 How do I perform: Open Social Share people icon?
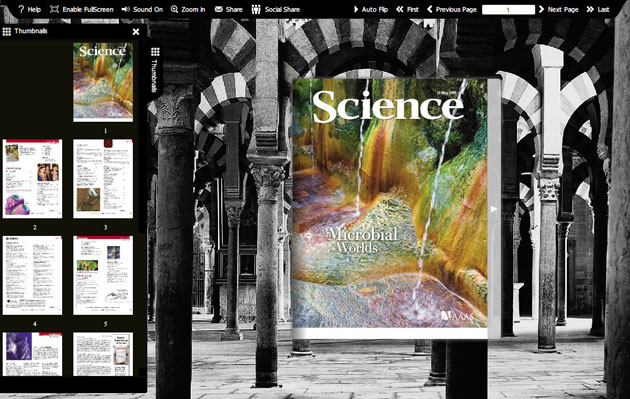[x=256, y=9]
